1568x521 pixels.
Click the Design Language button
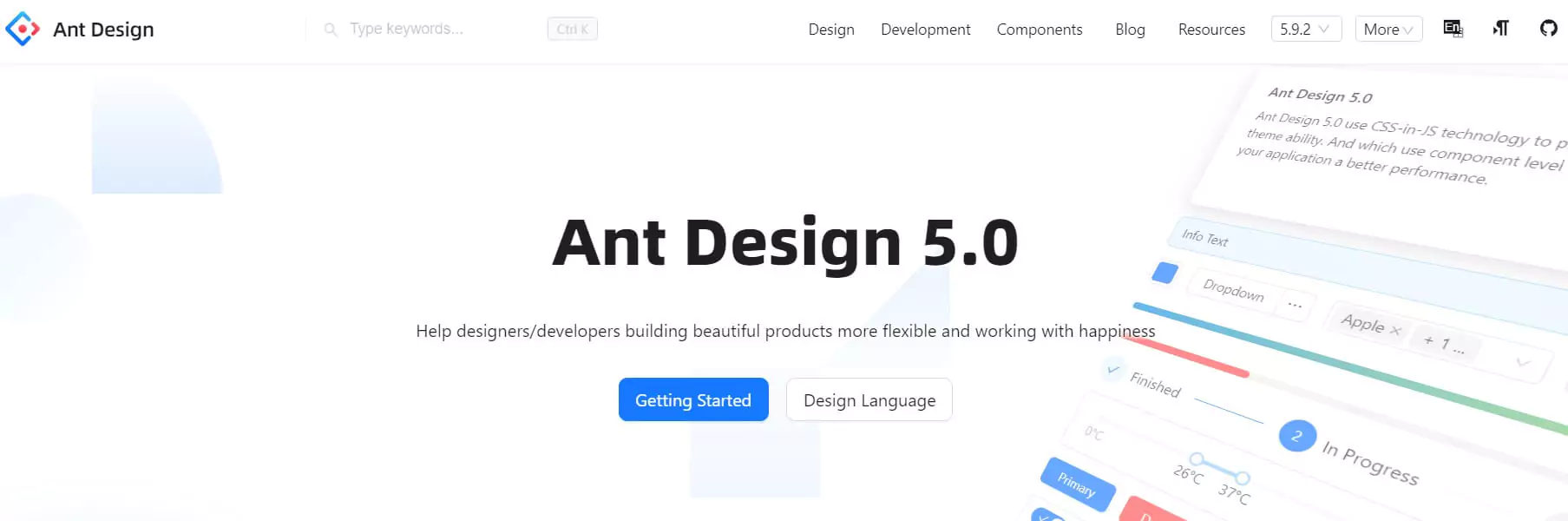[x=869, y=399]
